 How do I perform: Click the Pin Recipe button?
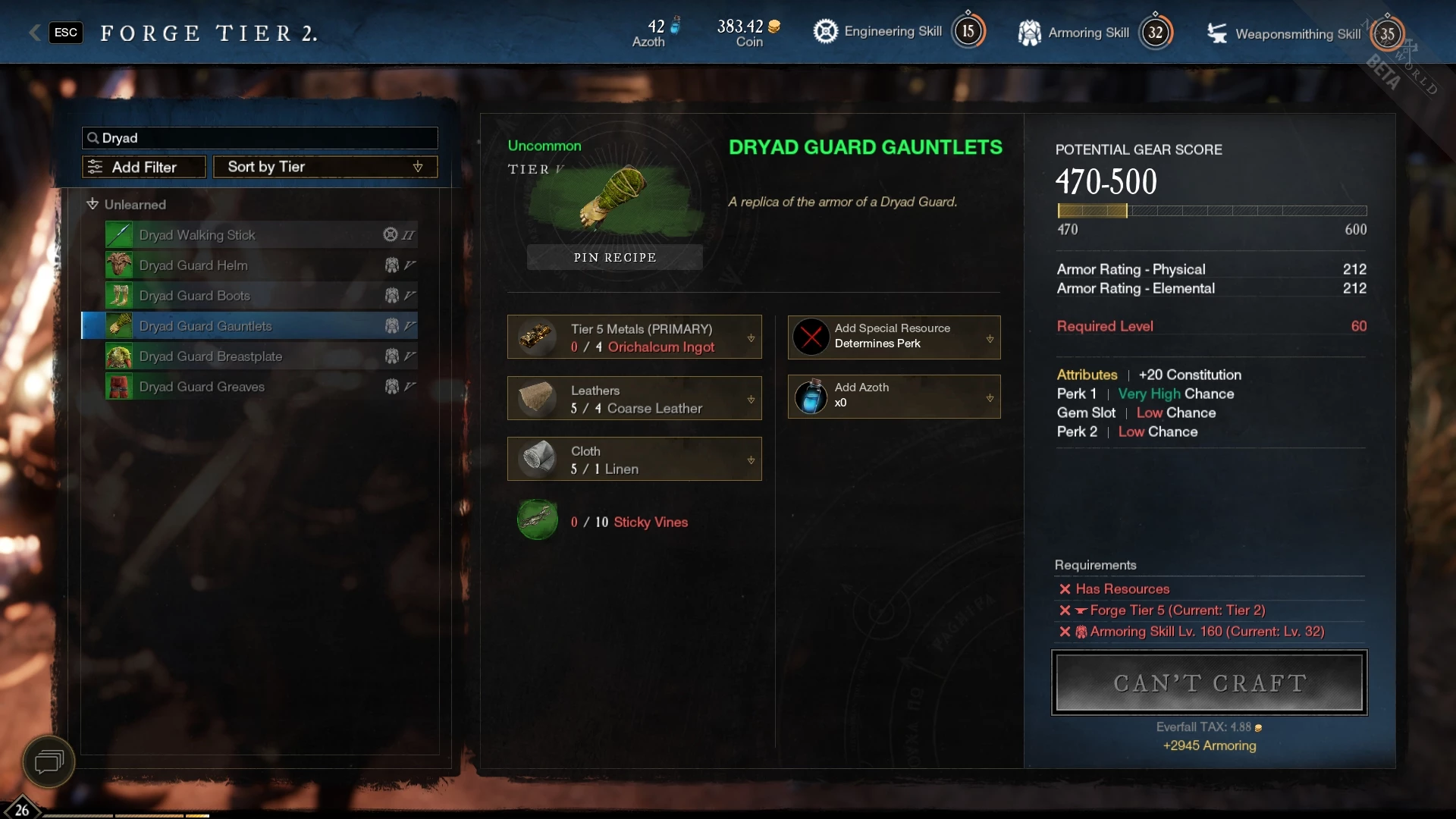[x=615, y=257]
